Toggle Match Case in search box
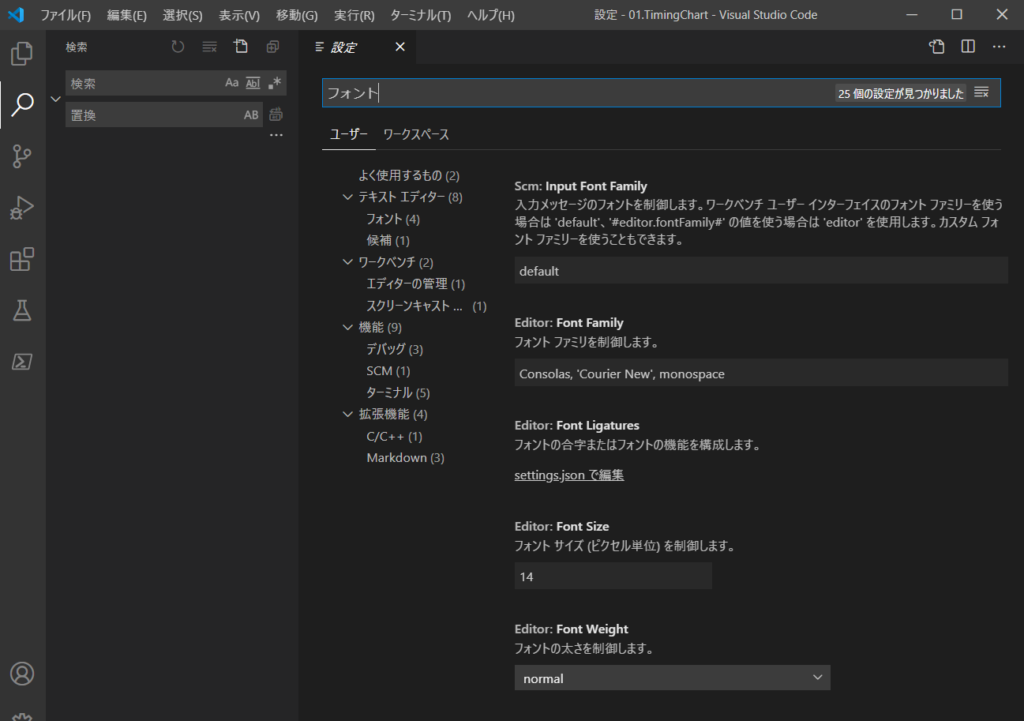The image size is (1024, 721). 232,83
